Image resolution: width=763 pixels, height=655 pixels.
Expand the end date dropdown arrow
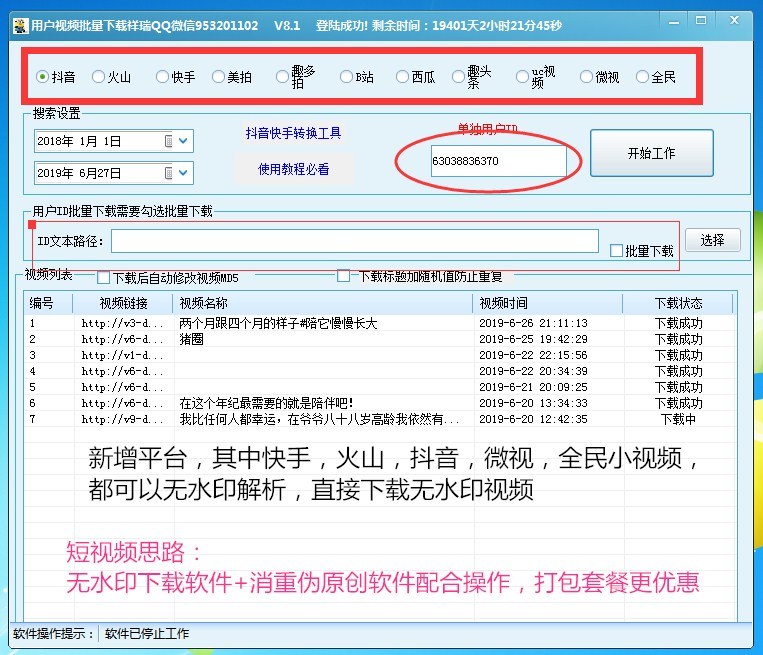[184, 173]
